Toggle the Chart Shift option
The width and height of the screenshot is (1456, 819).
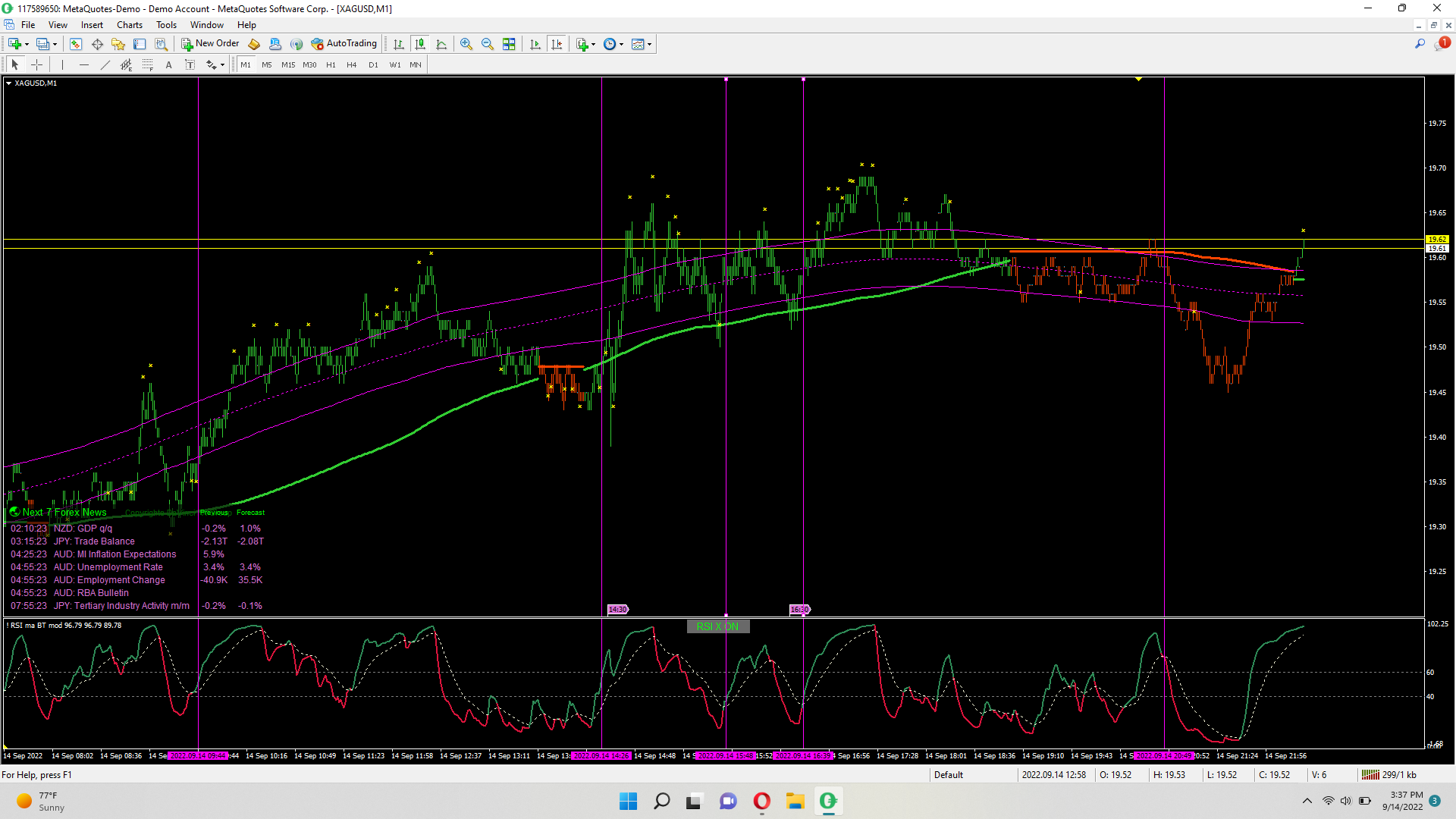[x=557, y=44]
